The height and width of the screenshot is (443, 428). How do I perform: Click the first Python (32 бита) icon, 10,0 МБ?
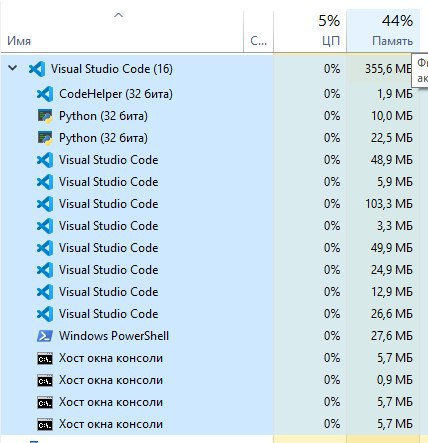[x=45, y=116]
